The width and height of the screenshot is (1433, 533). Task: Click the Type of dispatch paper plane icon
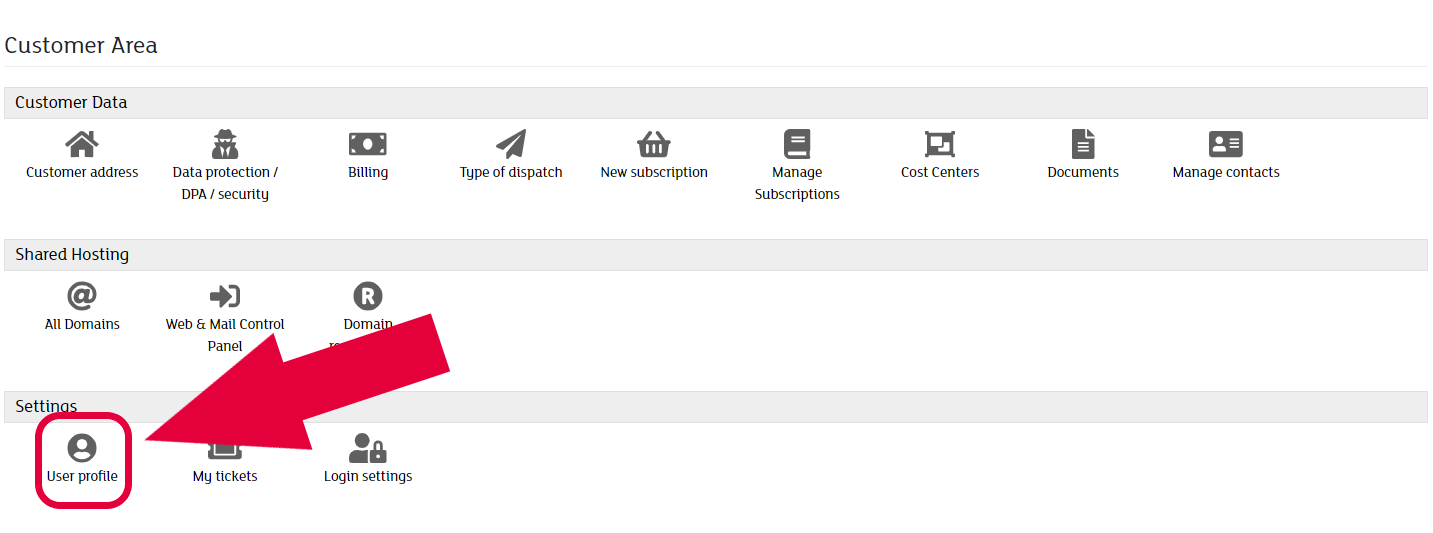pos(511,144)
